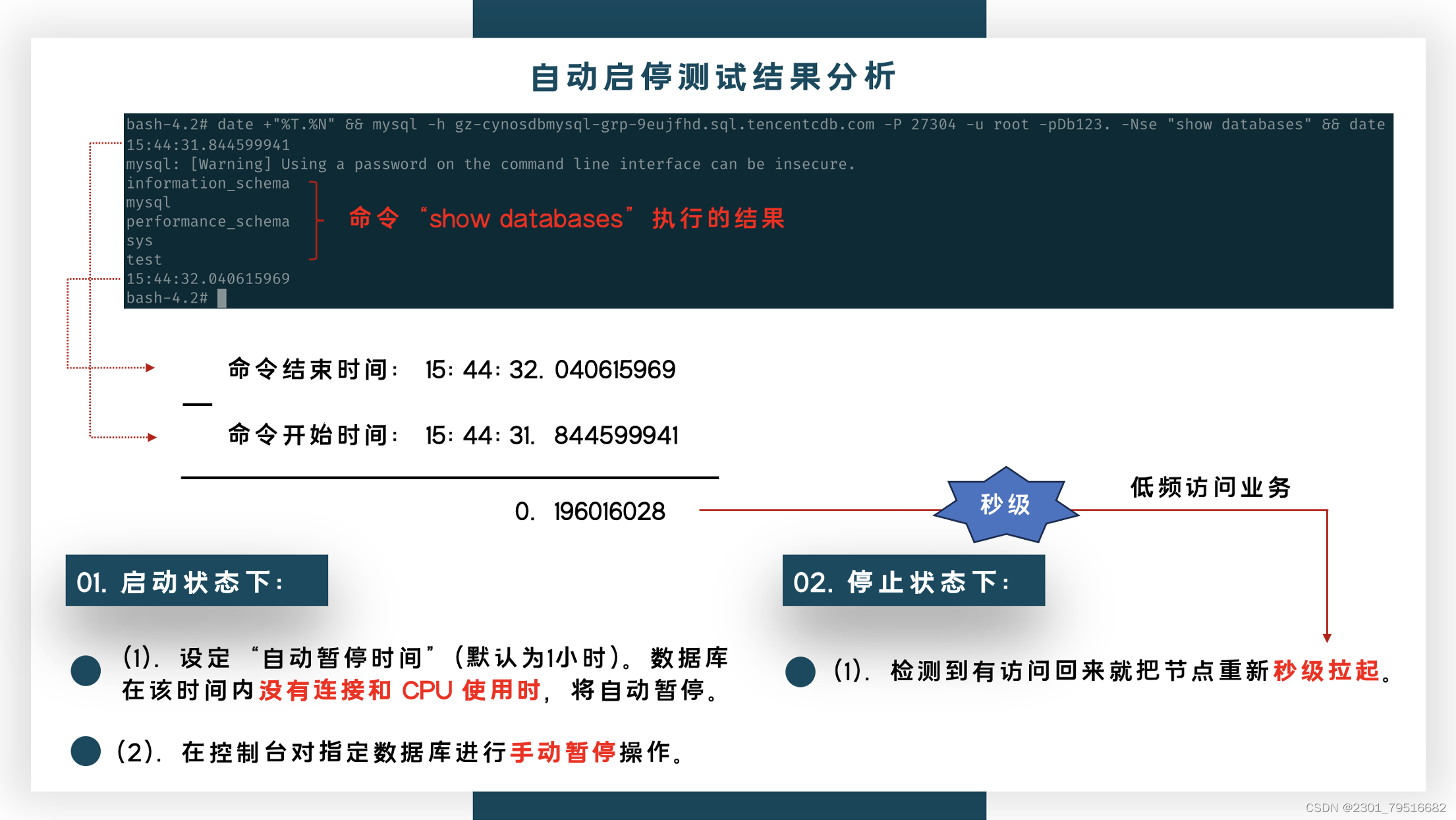1456x820 pixels.
Task: Select end timestamp 15:44:32.040615969 in terminal
Action: (208, 279)
